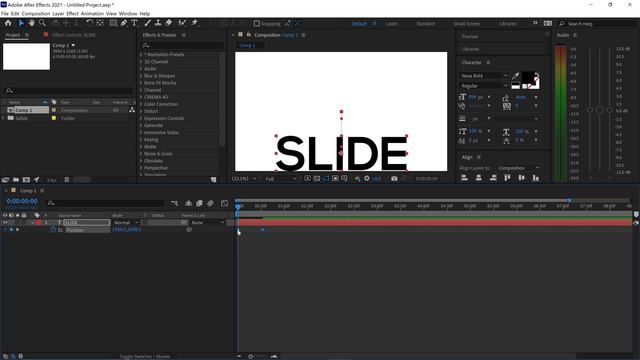640x360 pixels.
Task: Open the File menu
Action: tap(5, 13)
